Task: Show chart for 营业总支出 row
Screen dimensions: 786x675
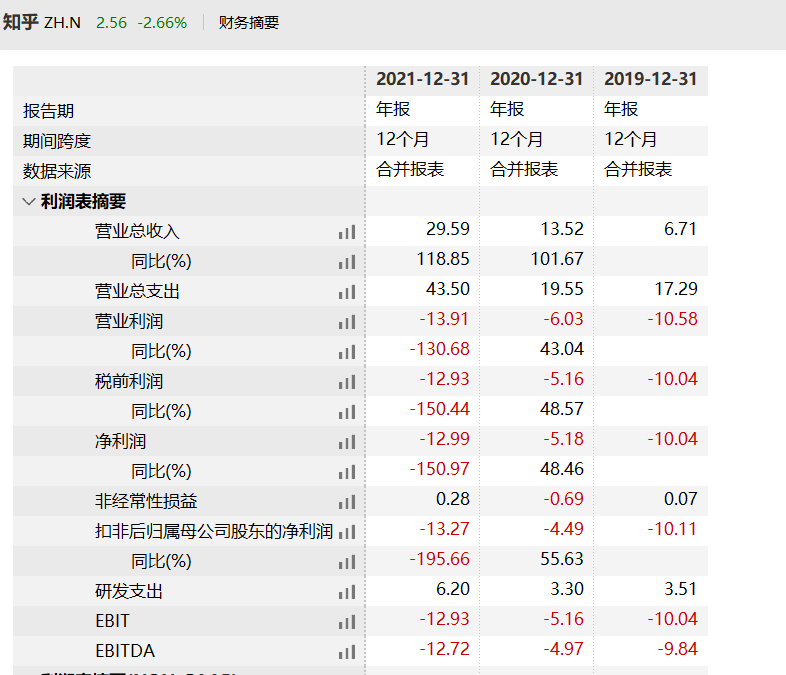Action: coord(347,292)
